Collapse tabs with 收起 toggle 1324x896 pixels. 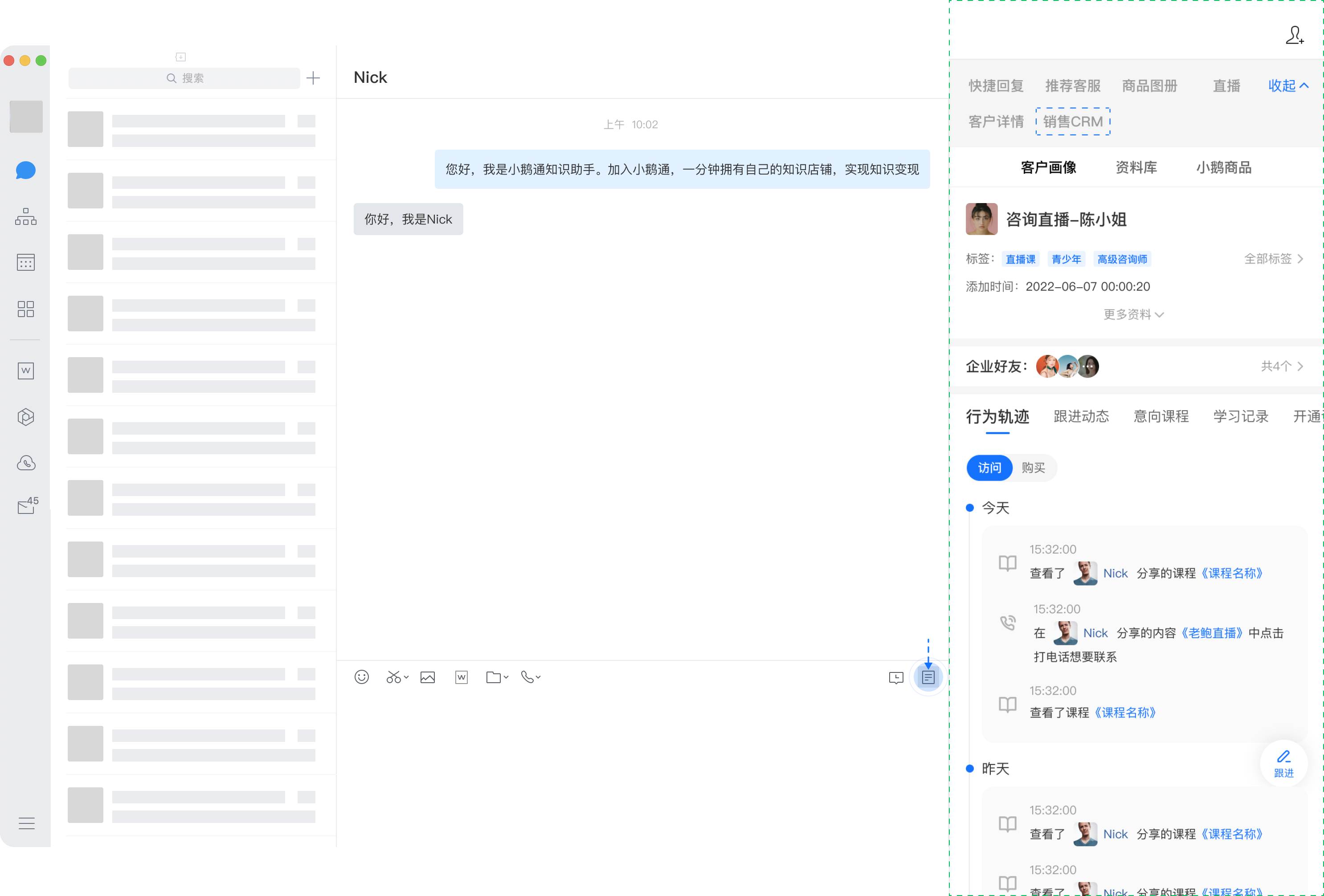[x=1287, y=86]
